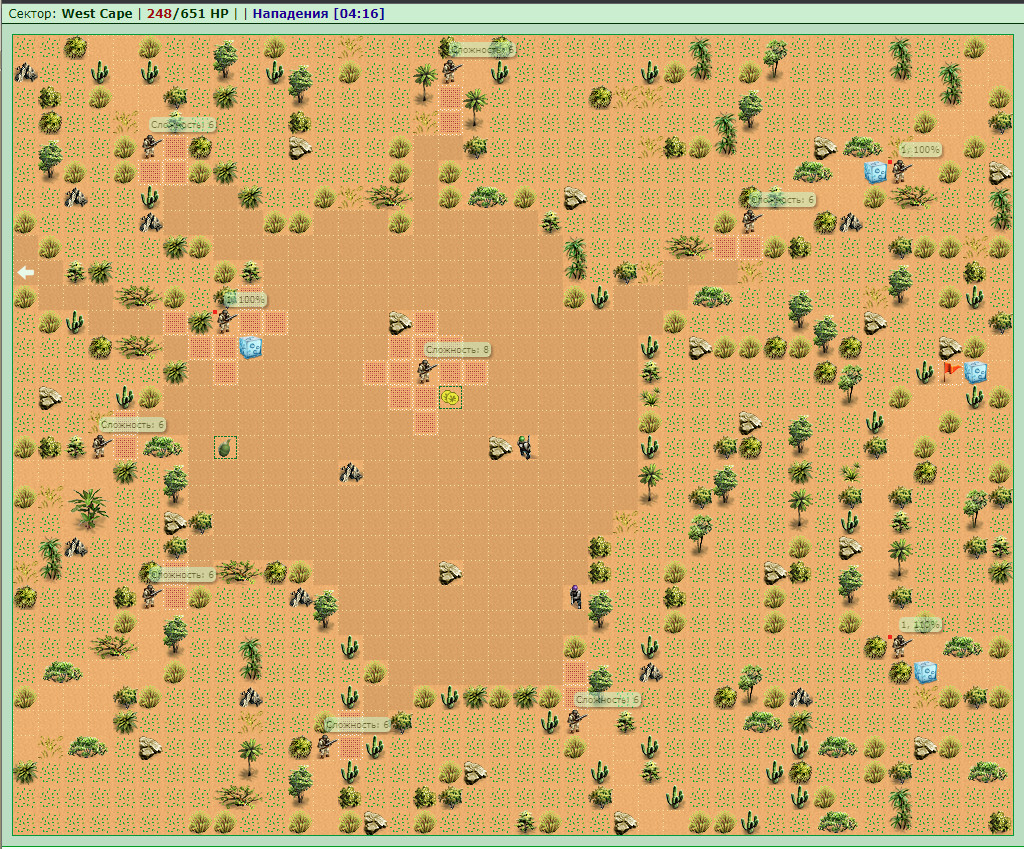Click the red tile right of the bottommost soldier
This screenshot has width=1024, height=849.
350,746
